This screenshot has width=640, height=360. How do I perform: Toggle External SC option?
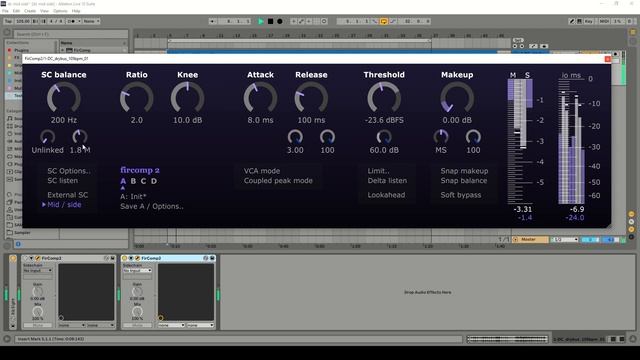click(67, 195)
